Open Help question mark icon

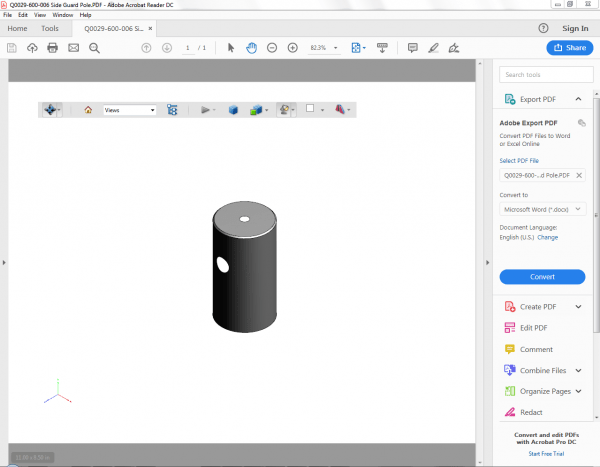click(x=543, y=28)
